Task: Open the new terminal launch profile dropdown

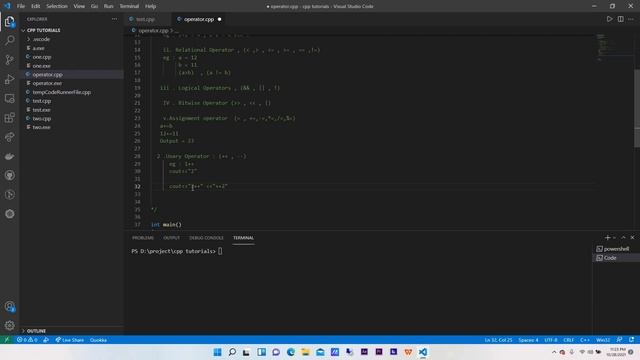Action: [x=614, y=238]
